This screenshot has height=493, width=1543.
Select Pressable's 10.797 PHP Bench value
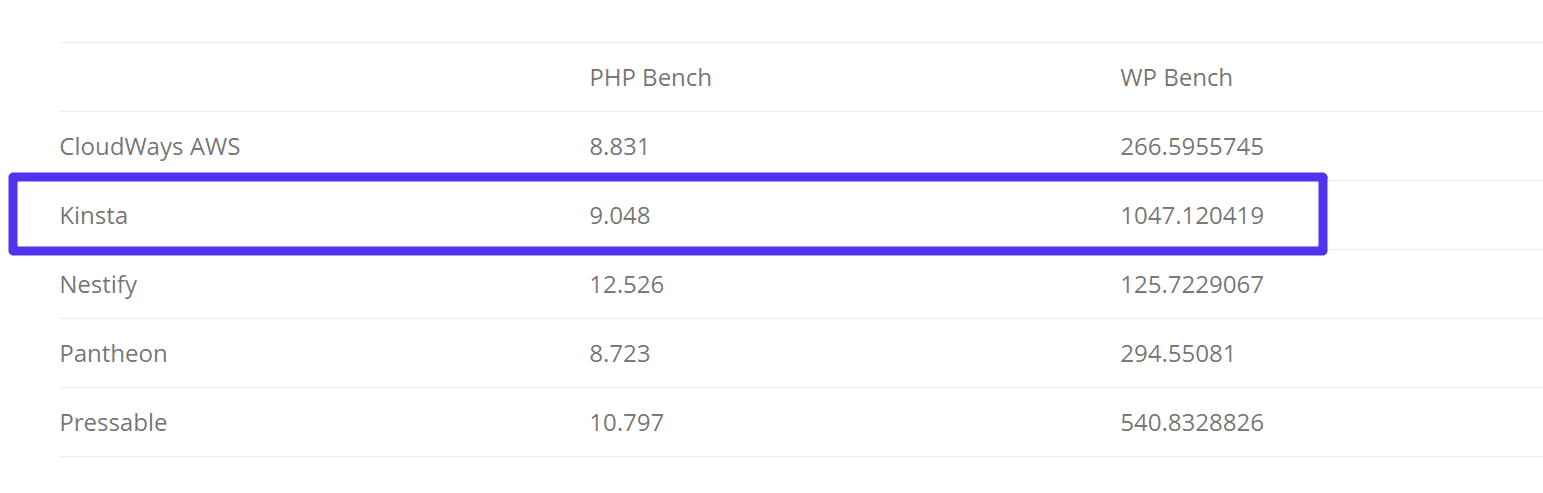626,423
